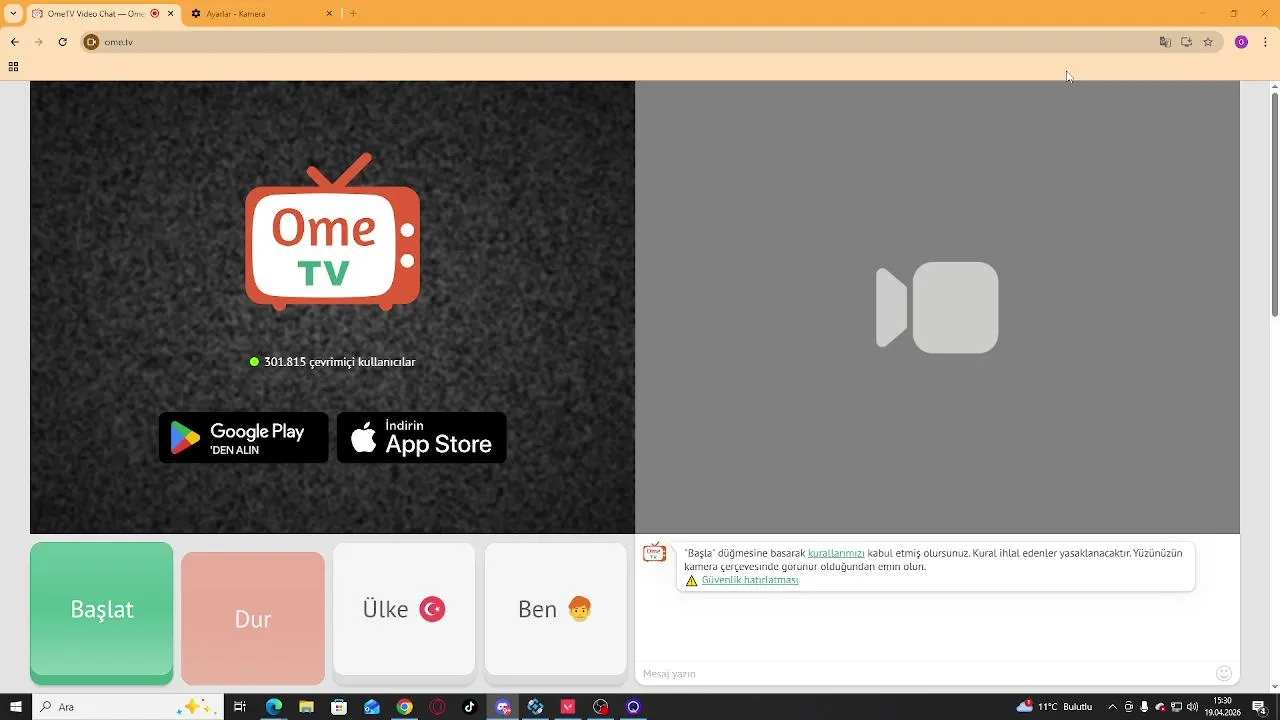Open the Windows Start menu
1280x720 pixels.
point(15,707)
